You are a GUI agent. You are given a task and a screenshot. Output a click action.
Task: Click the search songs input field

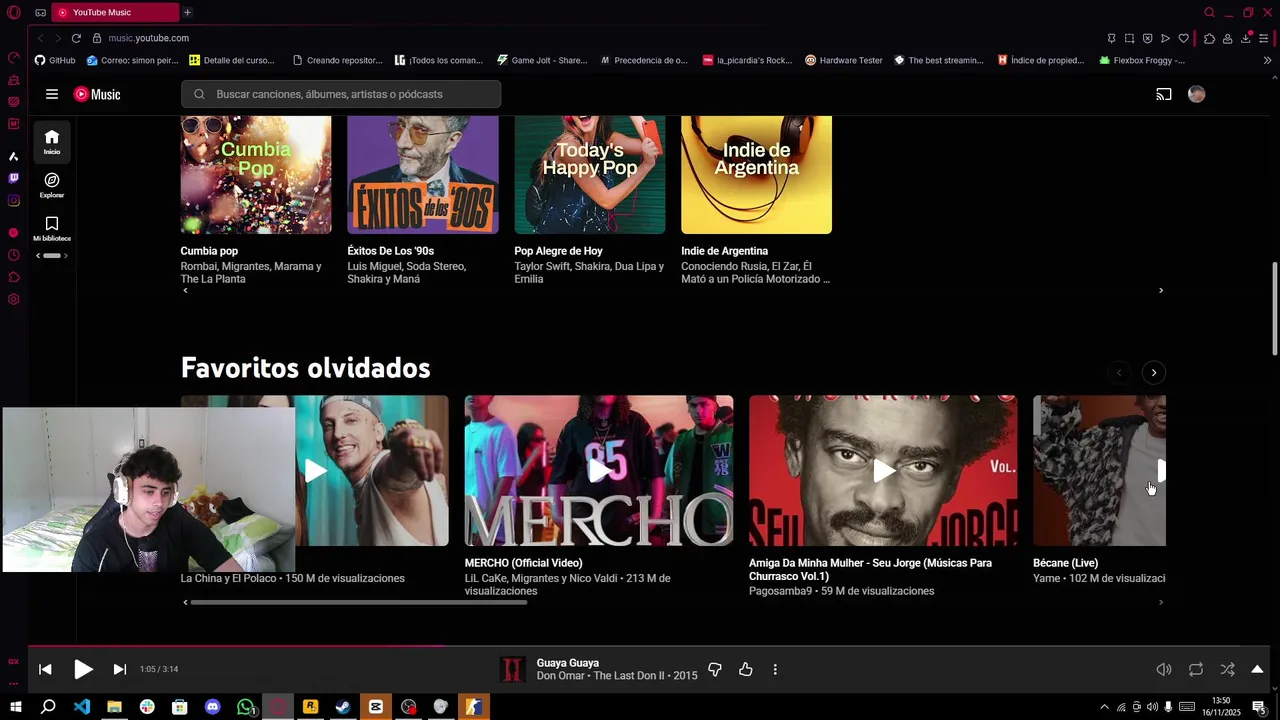pyautogui.click(x=341, y=94)
